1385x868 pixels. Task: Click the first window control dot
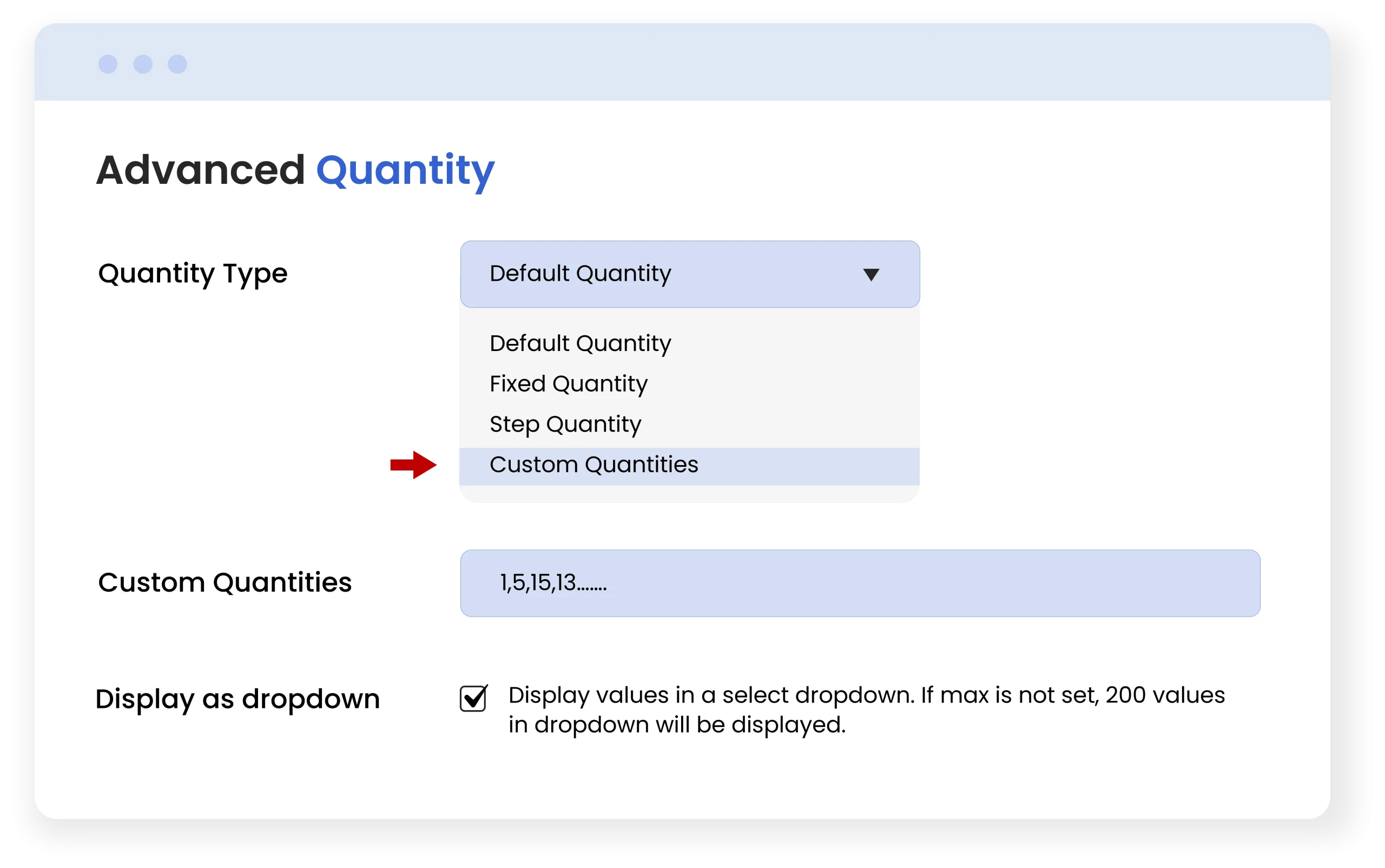(108, 64)
